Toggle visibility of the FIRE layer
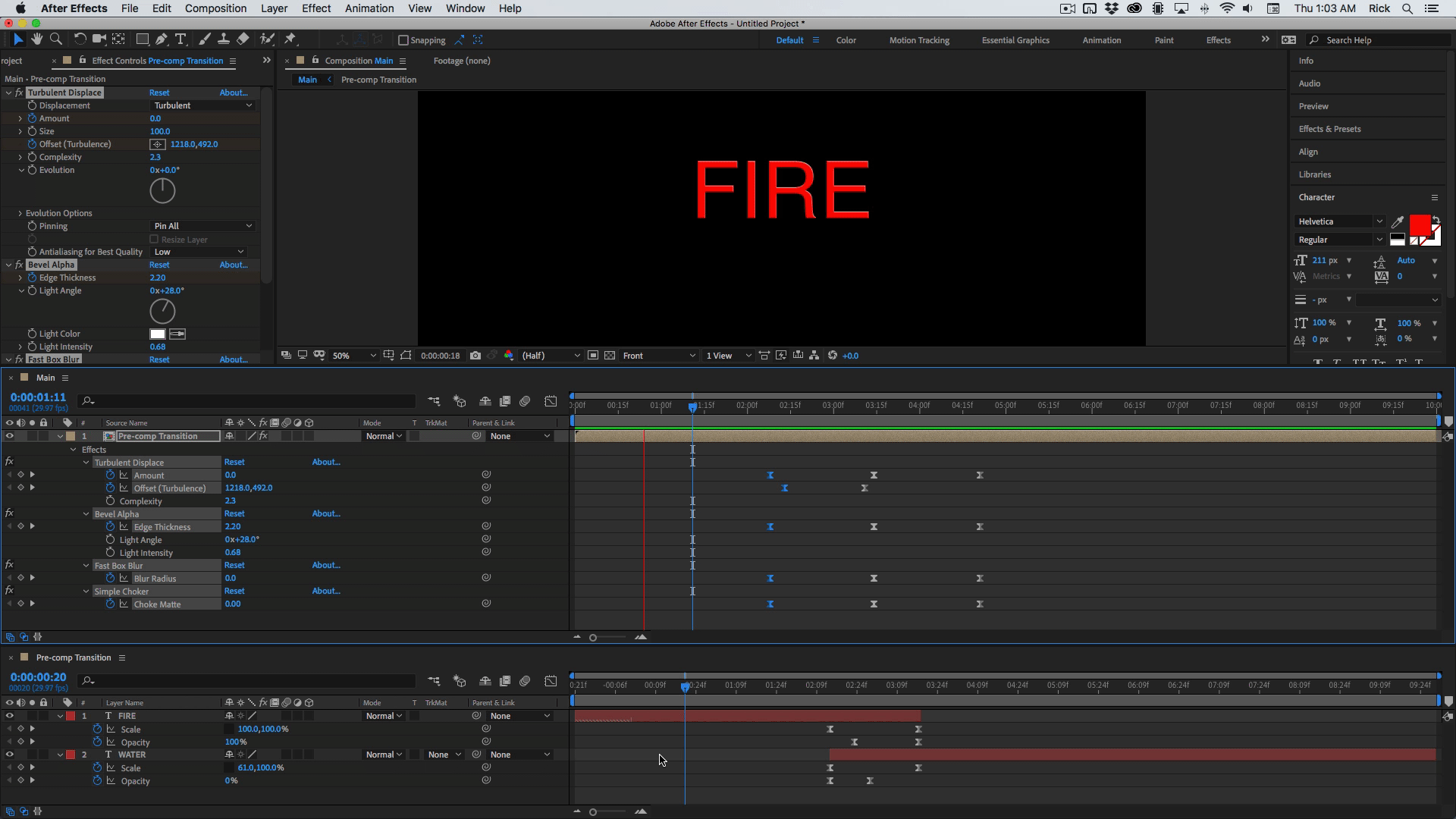 pyautogui.click(x=10, y=716)
